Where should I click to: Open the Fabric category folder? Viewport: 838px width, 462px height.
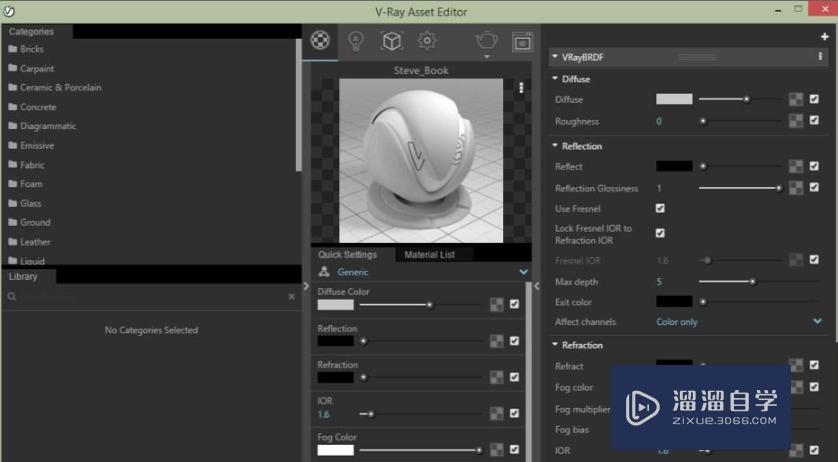click(x=26, y=165)
